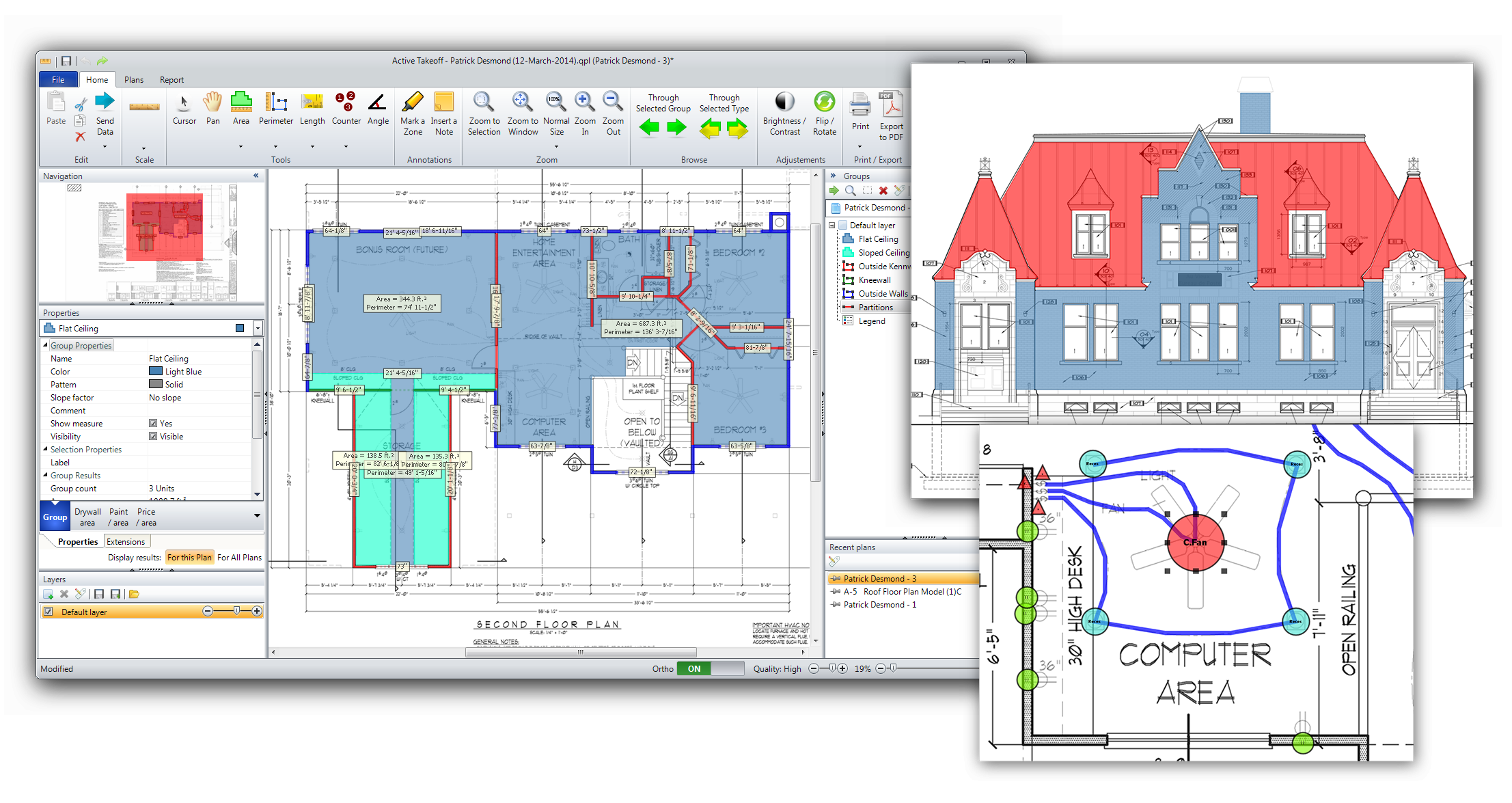Screen dimensions: 1512x803
Task: Click the For All Plans button
Action: (239, 558)
